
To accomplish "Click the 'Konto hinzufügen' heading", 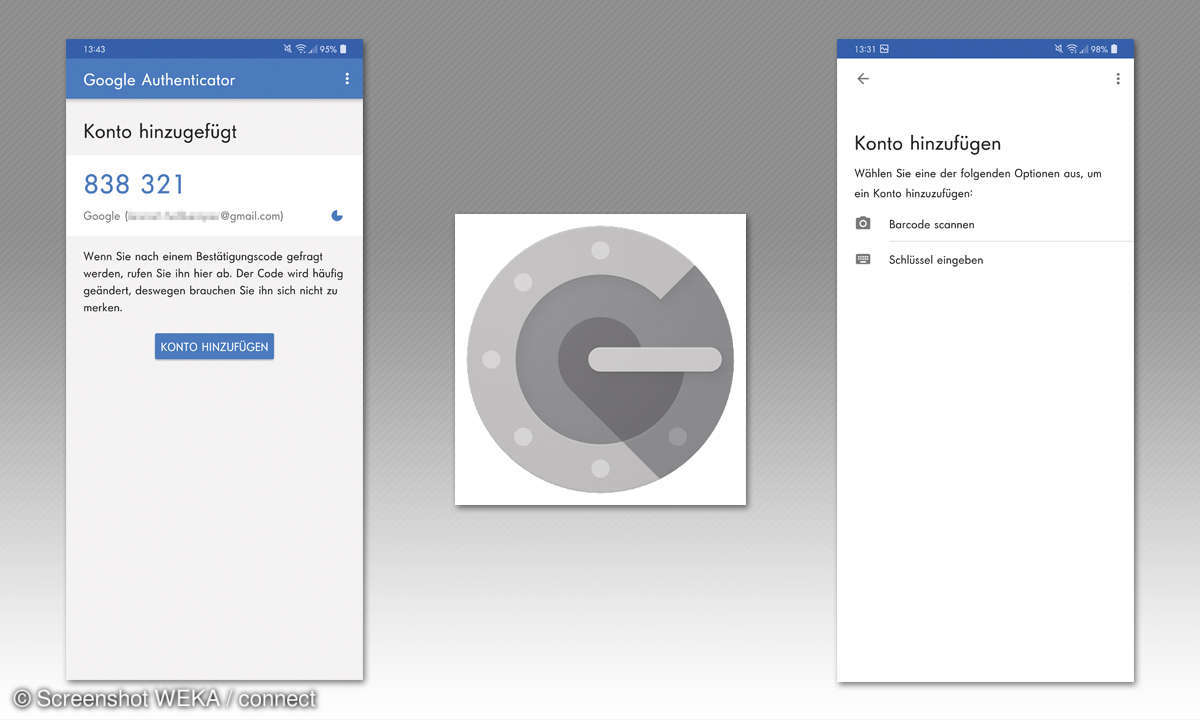I will 928,143.
